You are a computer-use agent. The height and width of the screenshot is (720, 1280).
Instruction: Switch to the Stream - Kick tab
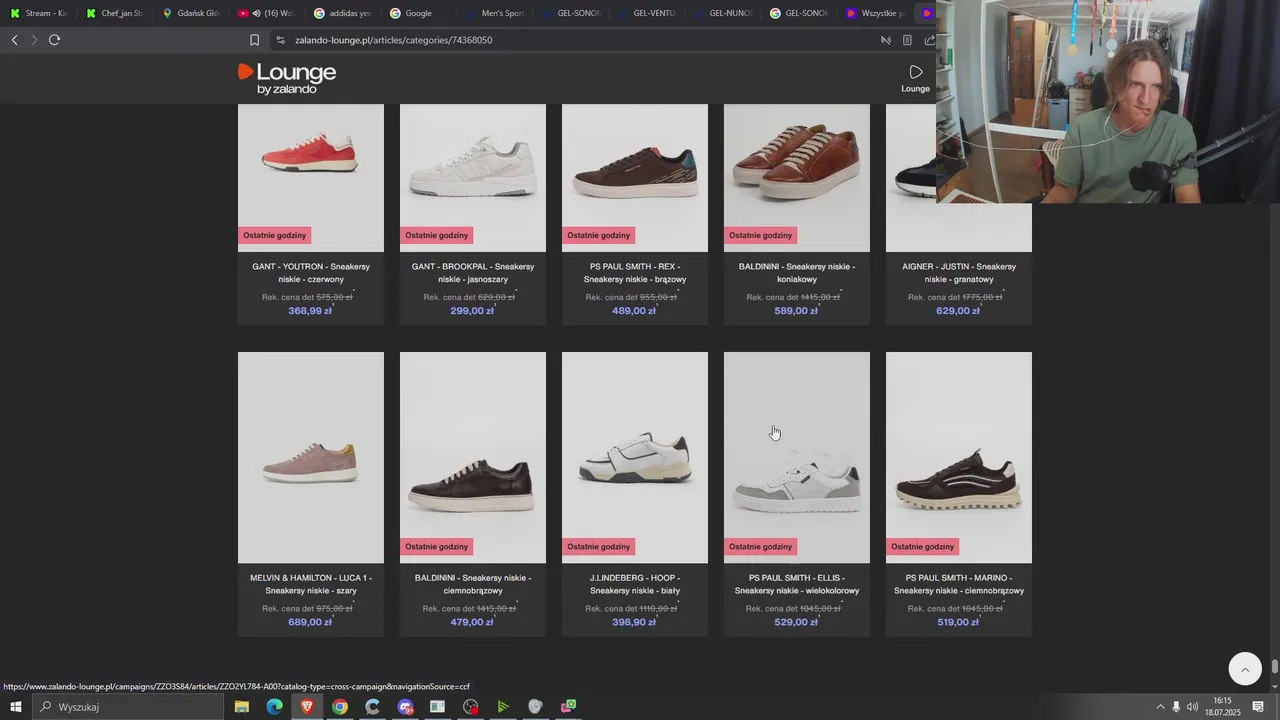click(x=38, y=13)
